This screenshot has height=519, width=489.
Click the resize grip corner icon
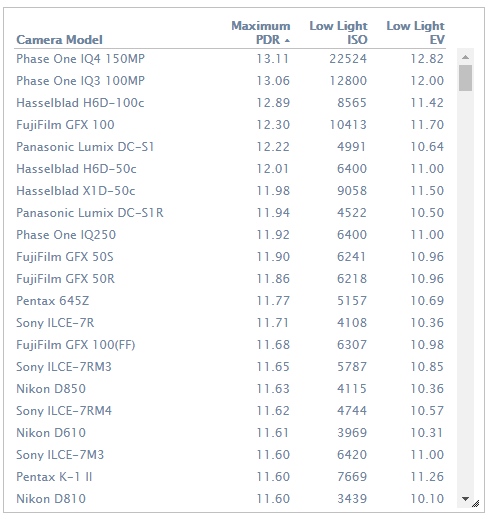point(476,503)
